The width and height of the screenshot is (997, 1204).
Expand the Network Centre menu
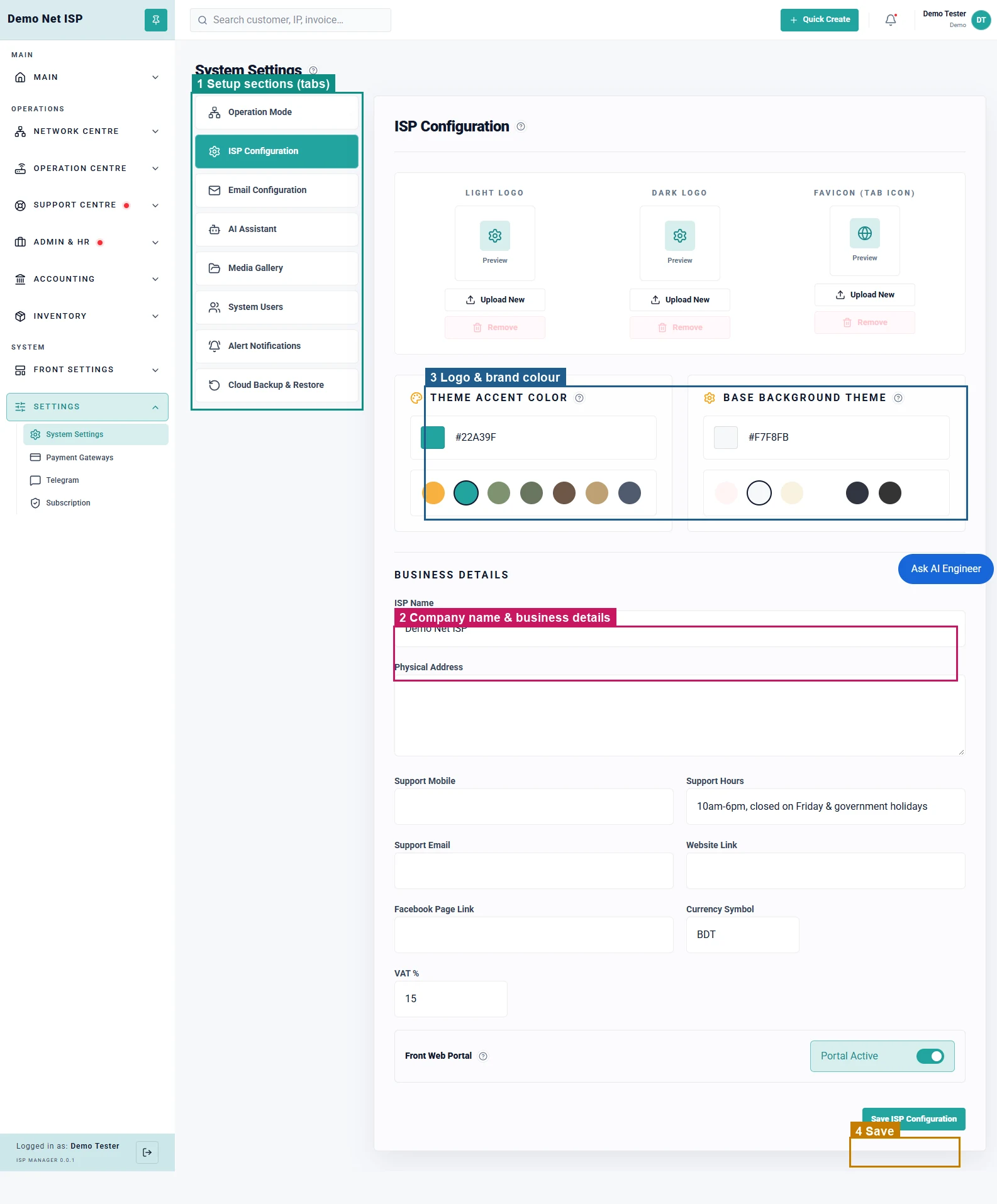point(87,131)
